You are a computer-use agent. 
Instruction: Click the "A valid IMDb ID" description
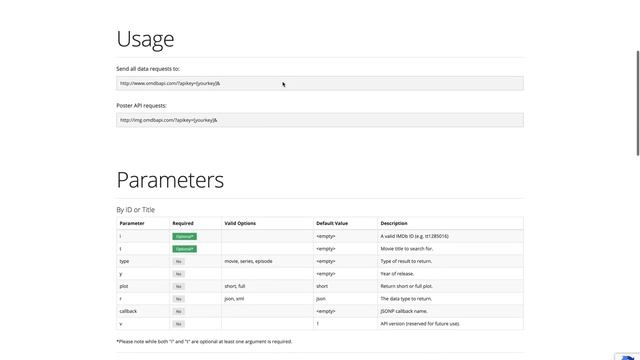point(414,236)
